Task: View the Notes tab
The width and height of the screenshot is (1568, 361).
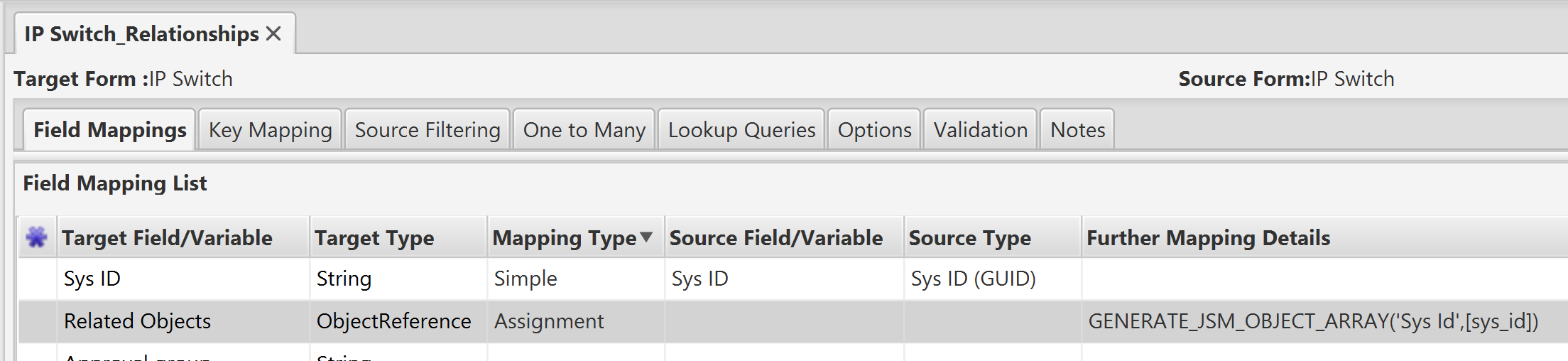Action: coord(1077,130)
